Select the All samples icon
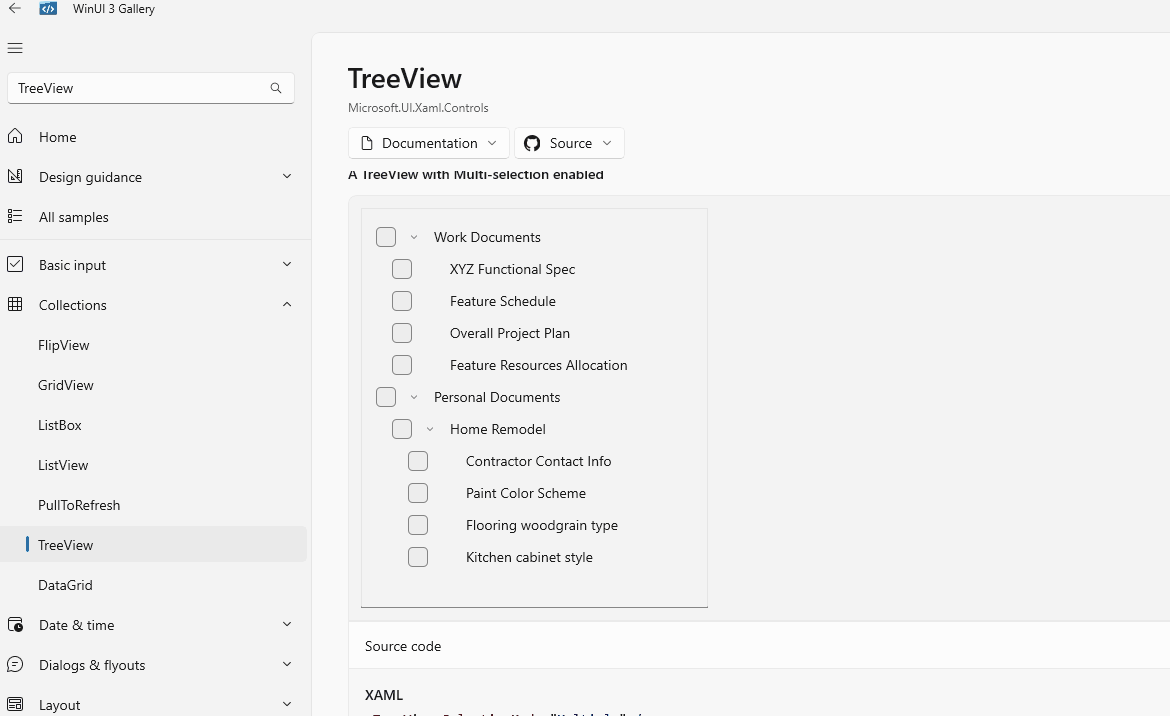 pyautogui.click(x=16, y=217)
